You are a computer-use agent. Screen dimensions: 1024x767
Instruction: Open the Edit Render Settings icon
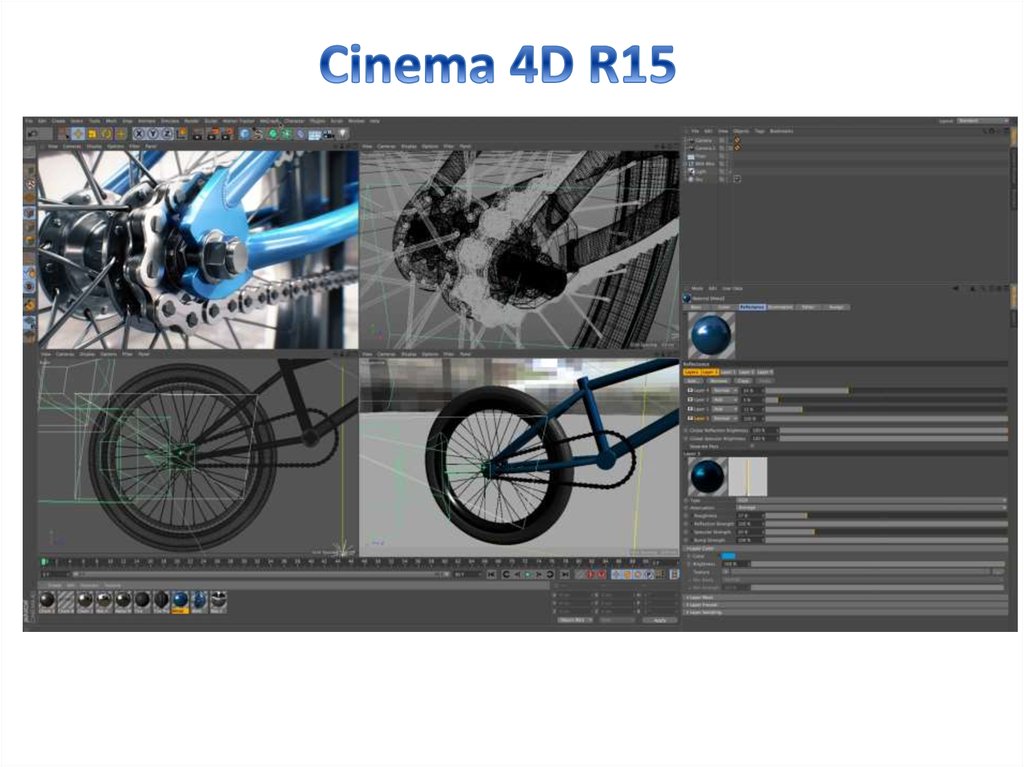[227, 134]
